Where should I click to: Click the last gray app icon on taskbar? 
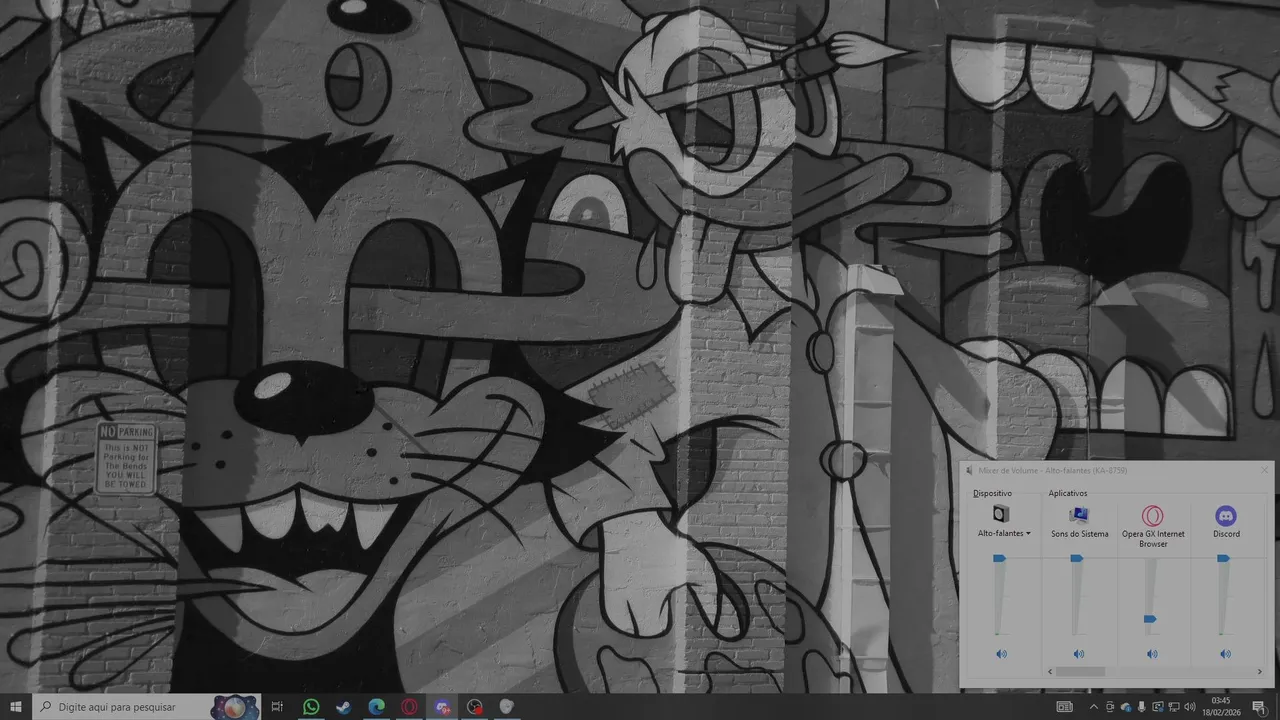tap(507, 707)
